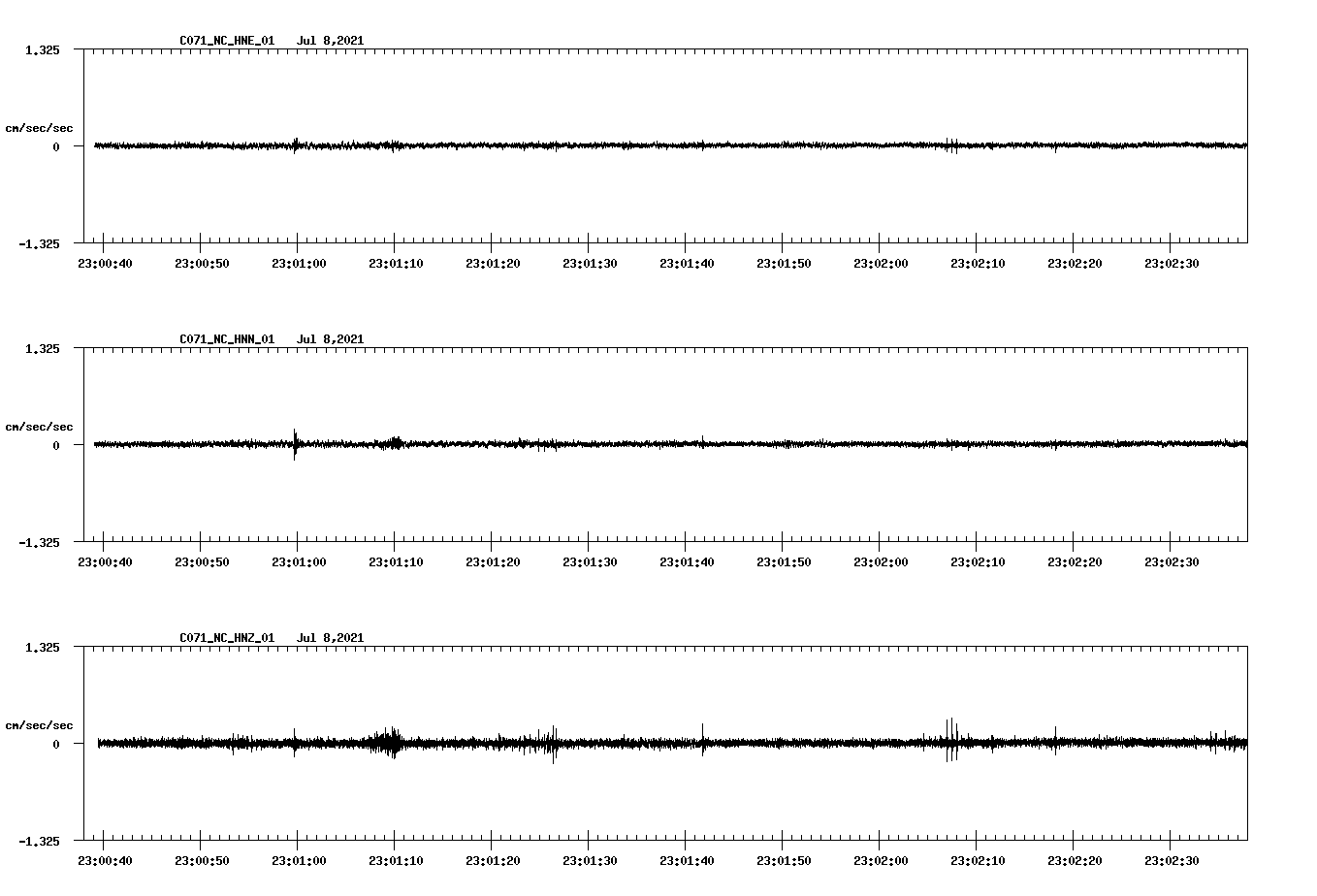Click the 23:02:00 label on the HNN axis
The height and width of the screenshot is (896, 1317).
coord(881,560)
